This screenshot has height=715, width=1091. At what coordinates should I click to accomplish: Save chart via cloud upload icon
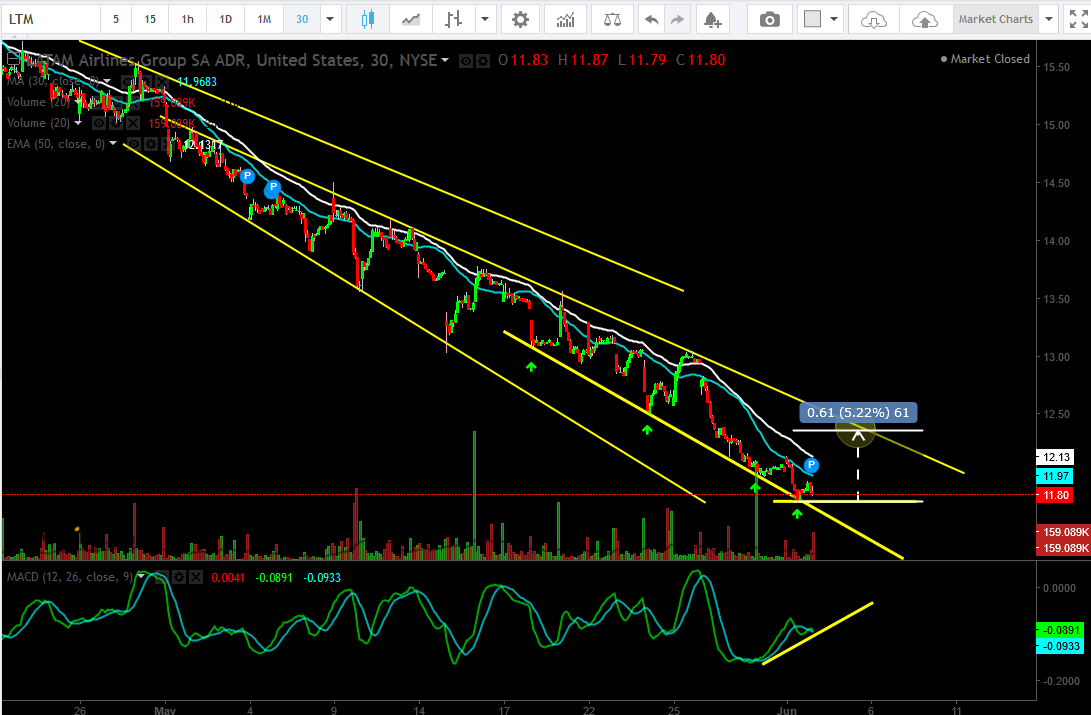click(x=925, y=19)
